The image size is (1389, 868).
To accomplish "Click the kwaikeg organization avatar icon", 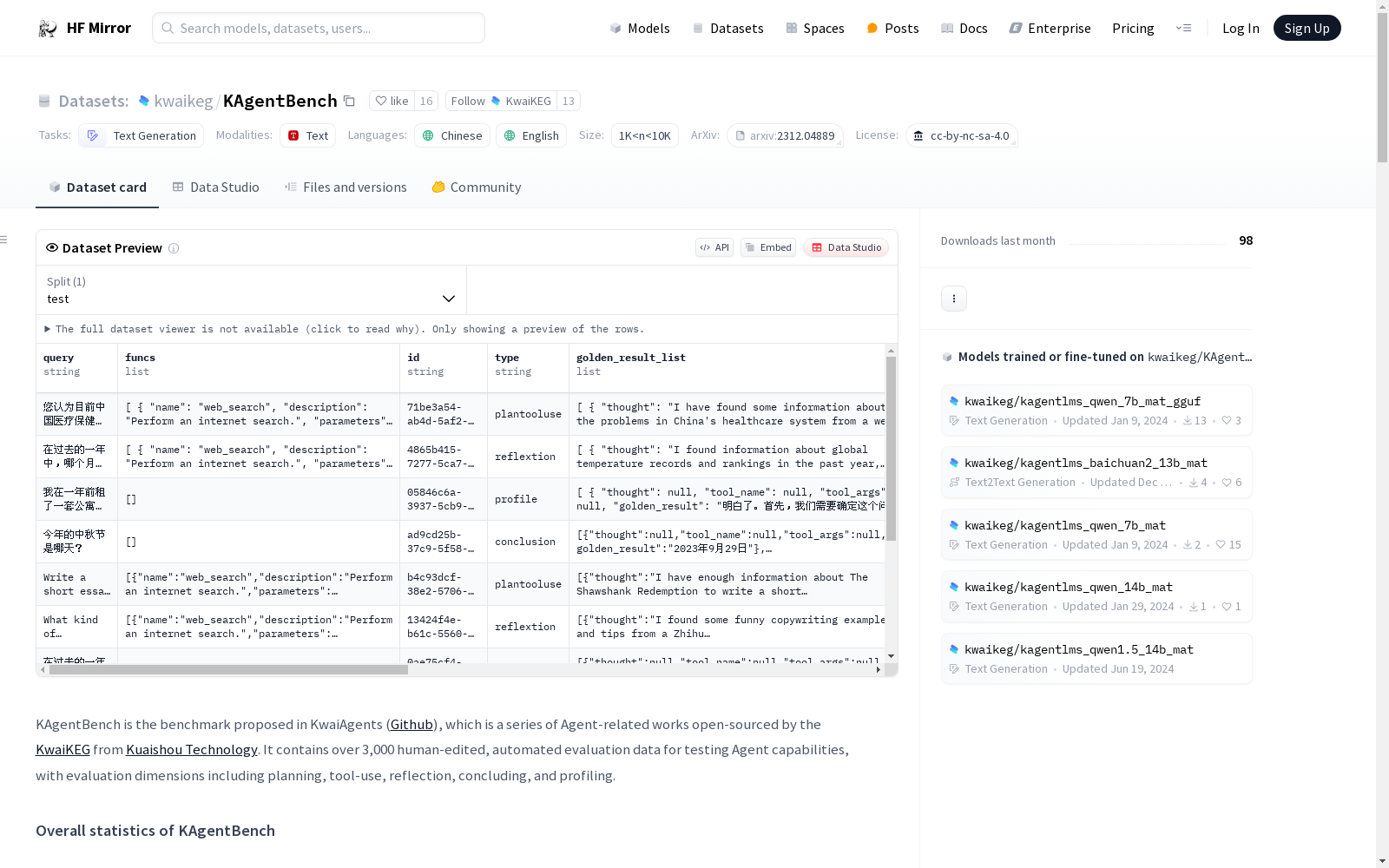I will coord(144,101).
